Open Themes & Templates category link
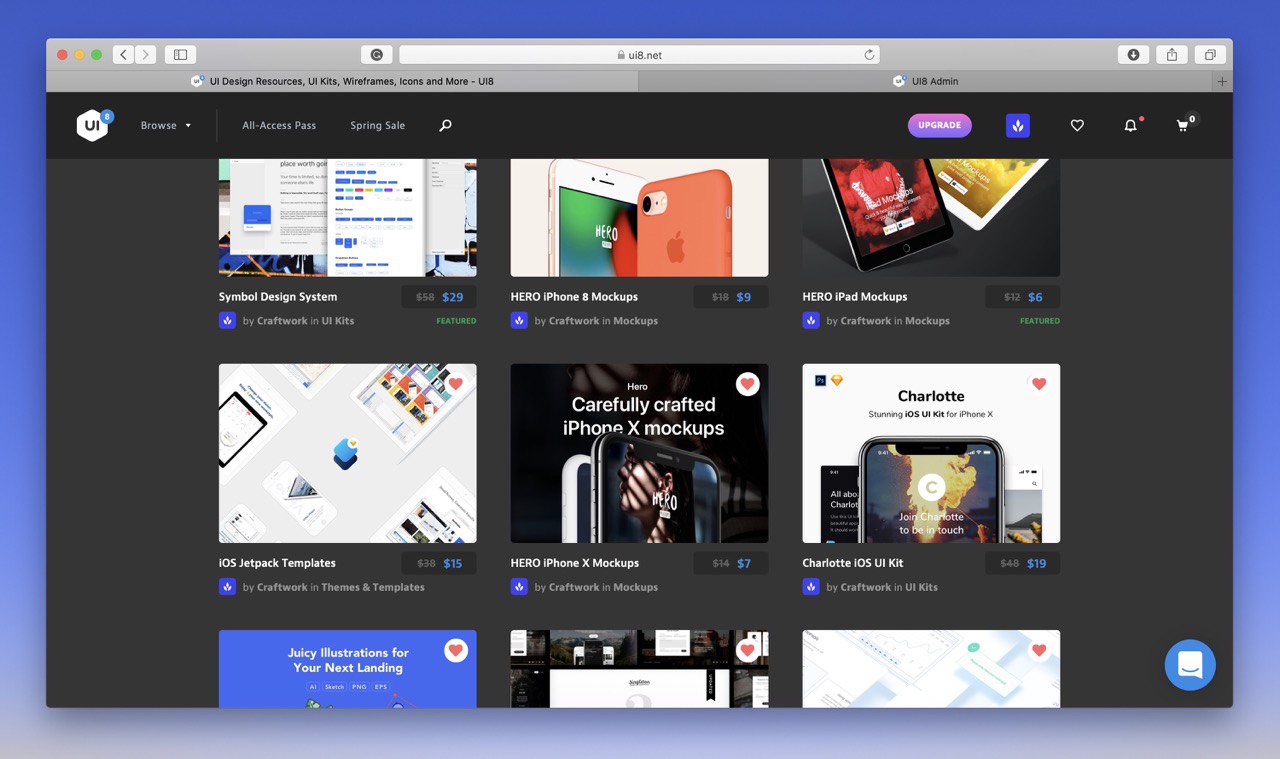Screen dimensions: 1280x759 coord(373,587)
